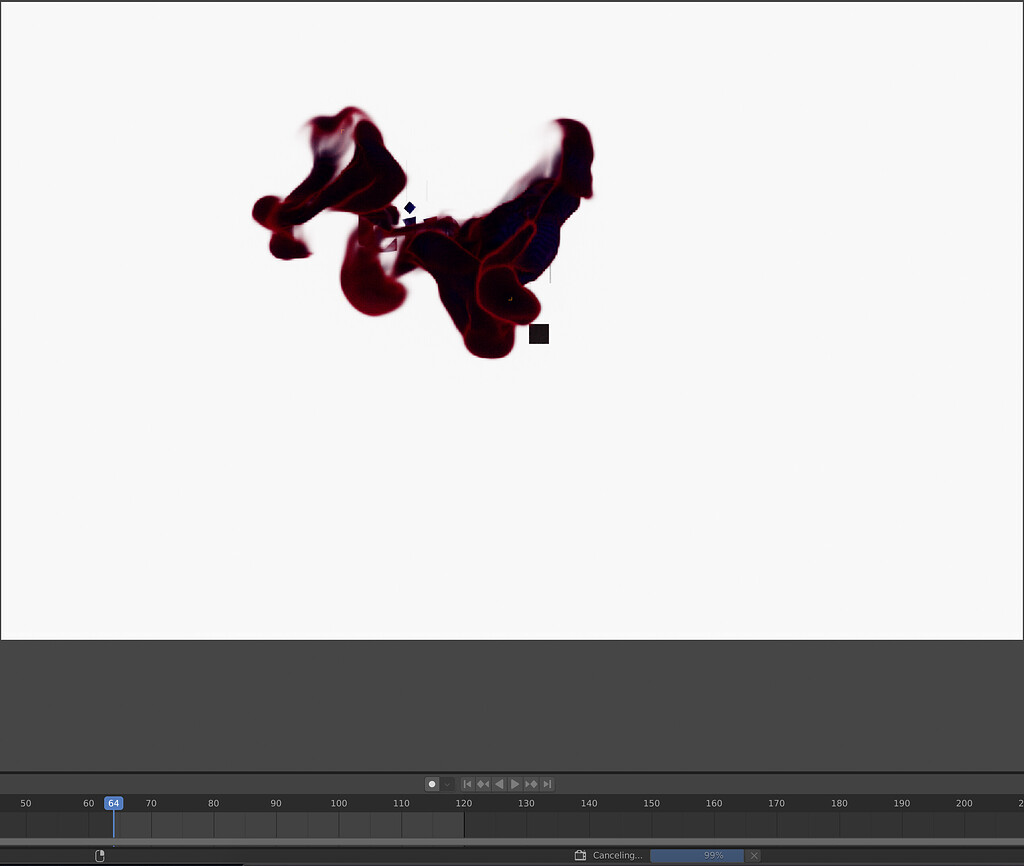Click frame 50 on the timeline ruler
1024x866 pixels.
click(25, 803)
